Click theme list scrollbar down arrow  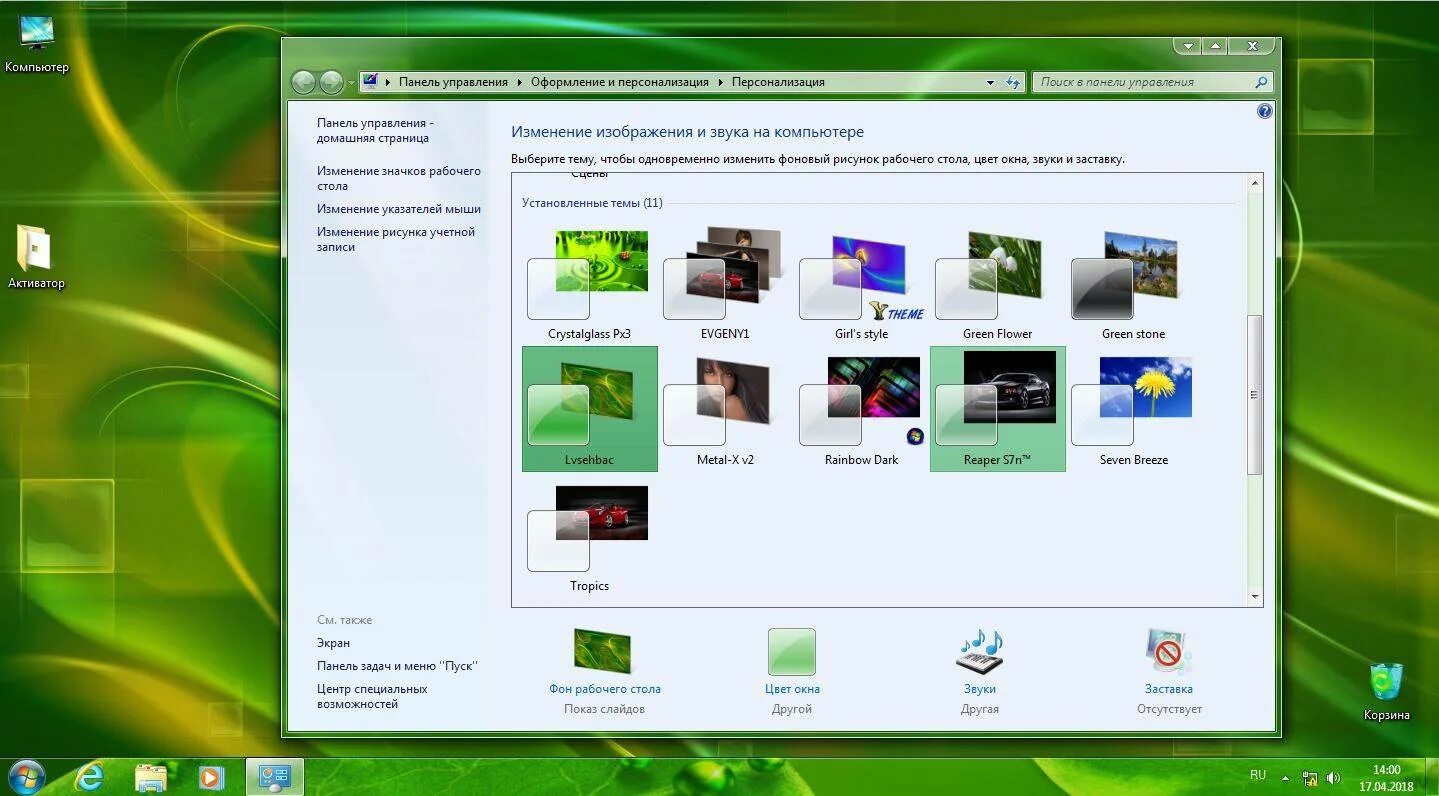1255,597
